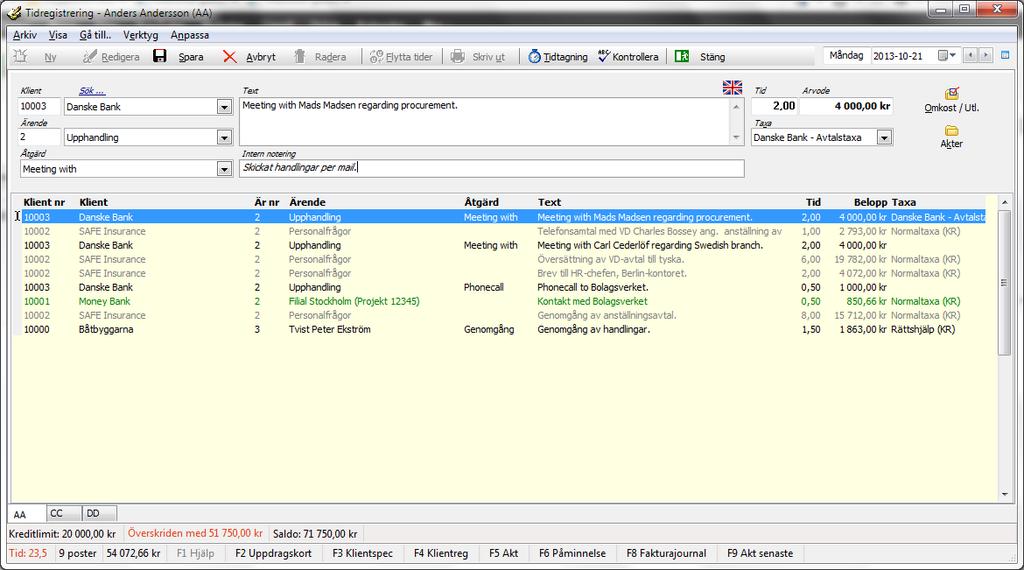Click into the Intern notering field
This screenshot has height=570, width=1024.
491,168
